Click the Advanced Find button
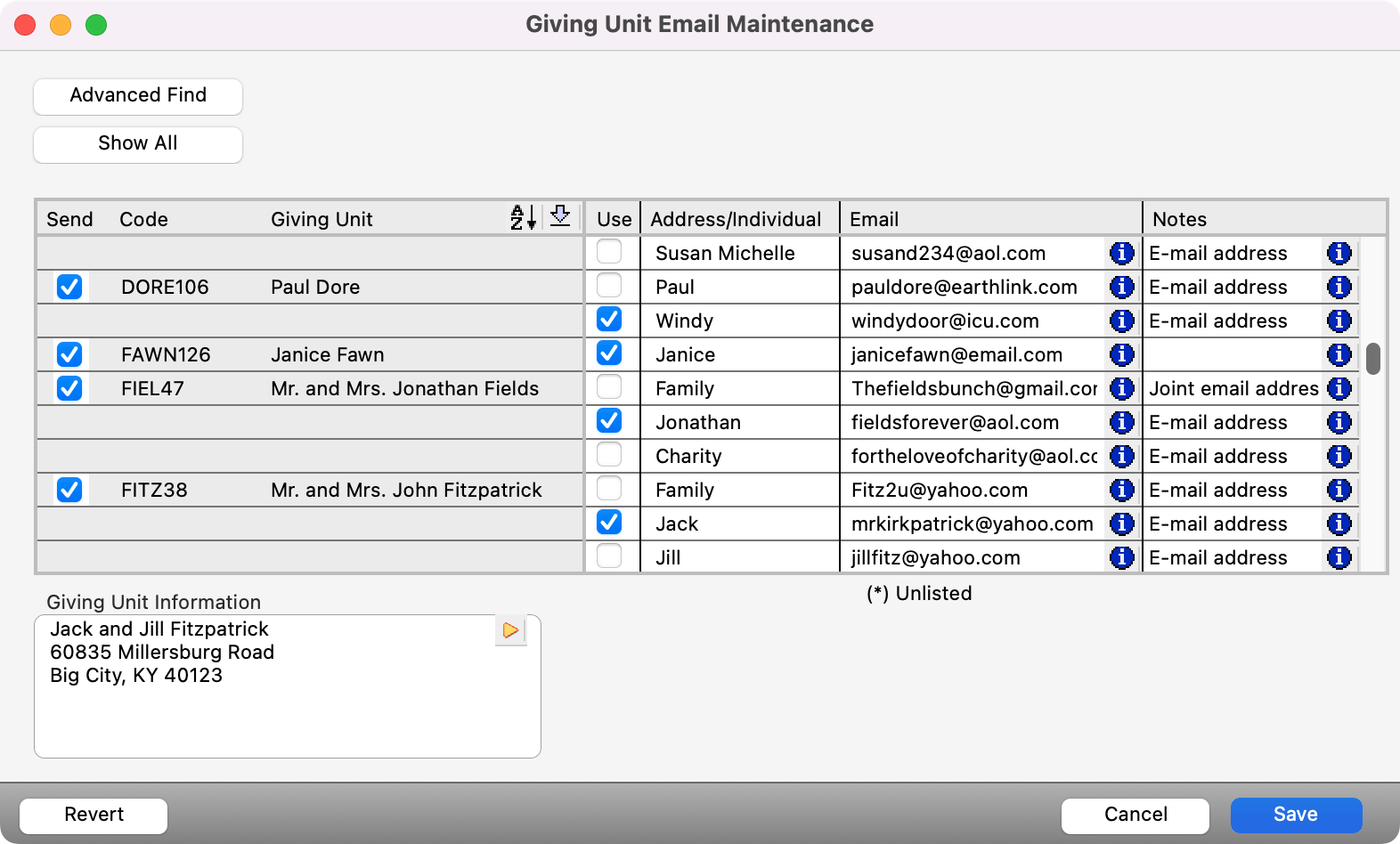The image size is (1400, 844). click(x=138, y=96)
